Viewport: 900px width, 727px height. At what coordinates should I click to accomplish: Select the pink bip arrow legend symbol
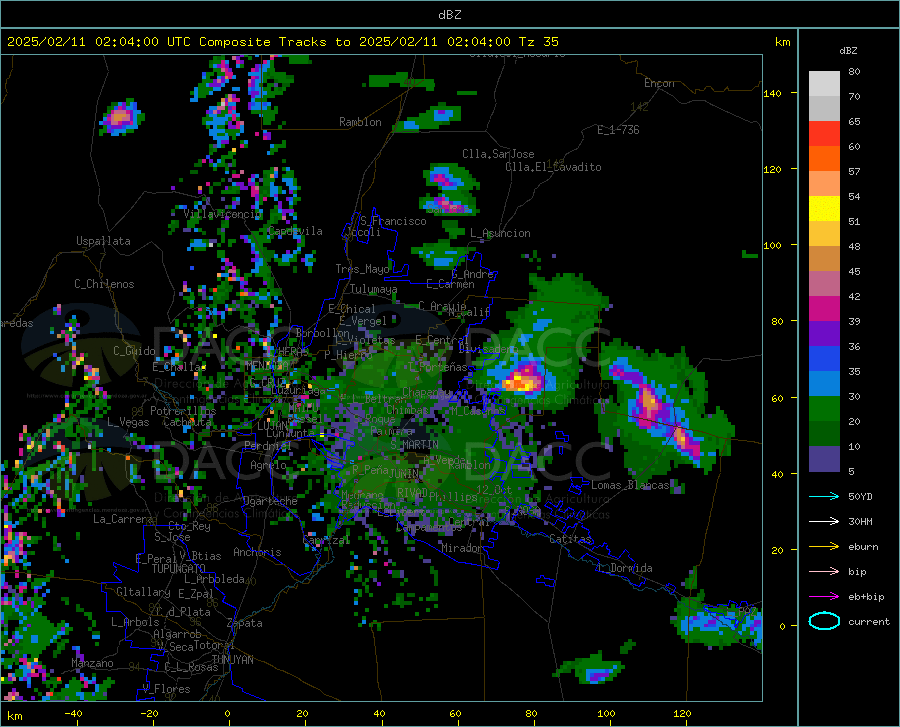click(x=824, y=572)
